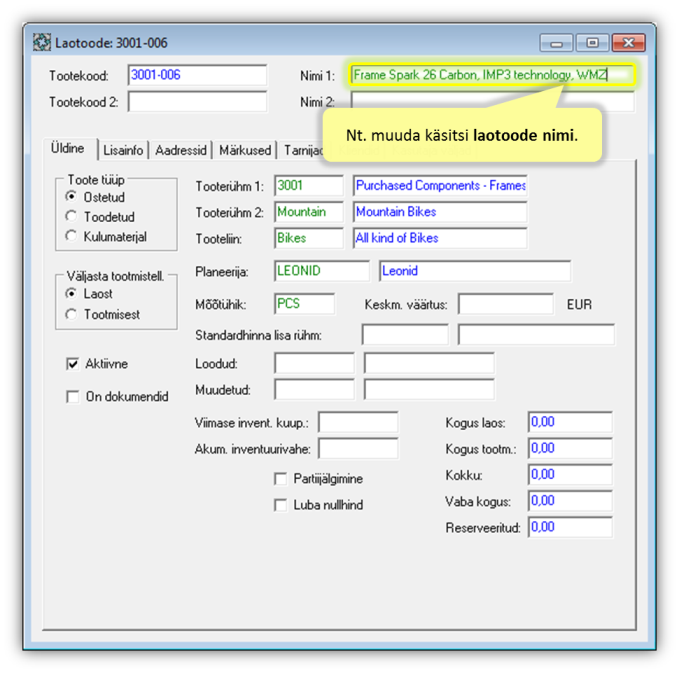Click the Planeerija name field Leonid
This screenshot has width=679, height=673.
tap(475, 271)
